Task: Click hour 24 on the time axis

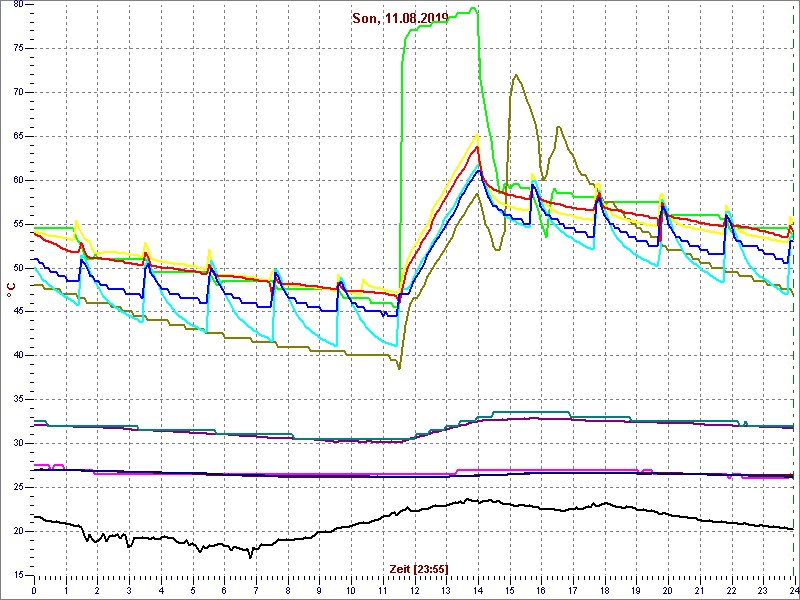Action: (x=793, y=591)
